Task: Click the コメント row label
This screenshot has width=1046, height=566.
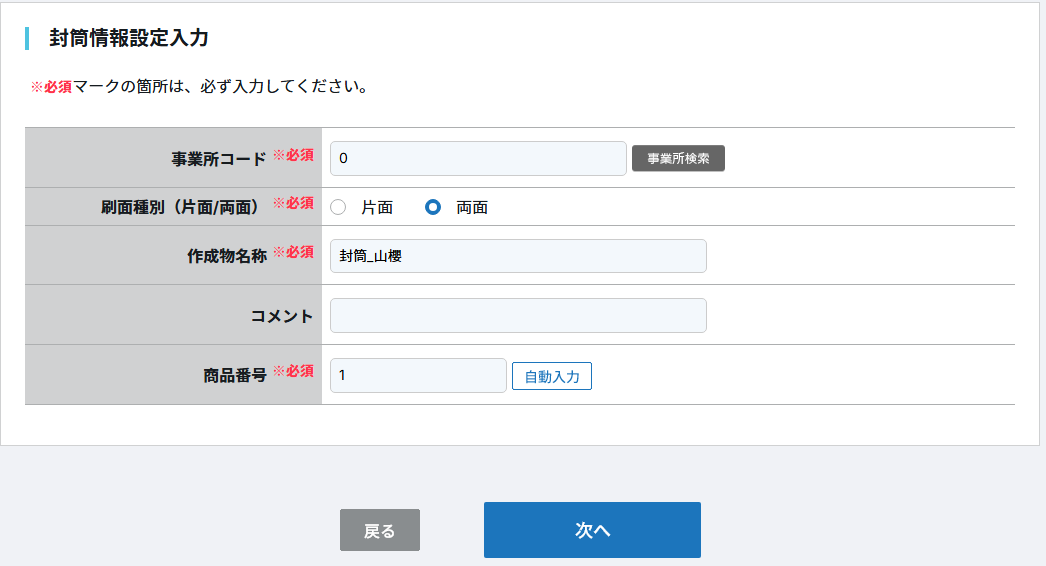Action: click(282, 316)
